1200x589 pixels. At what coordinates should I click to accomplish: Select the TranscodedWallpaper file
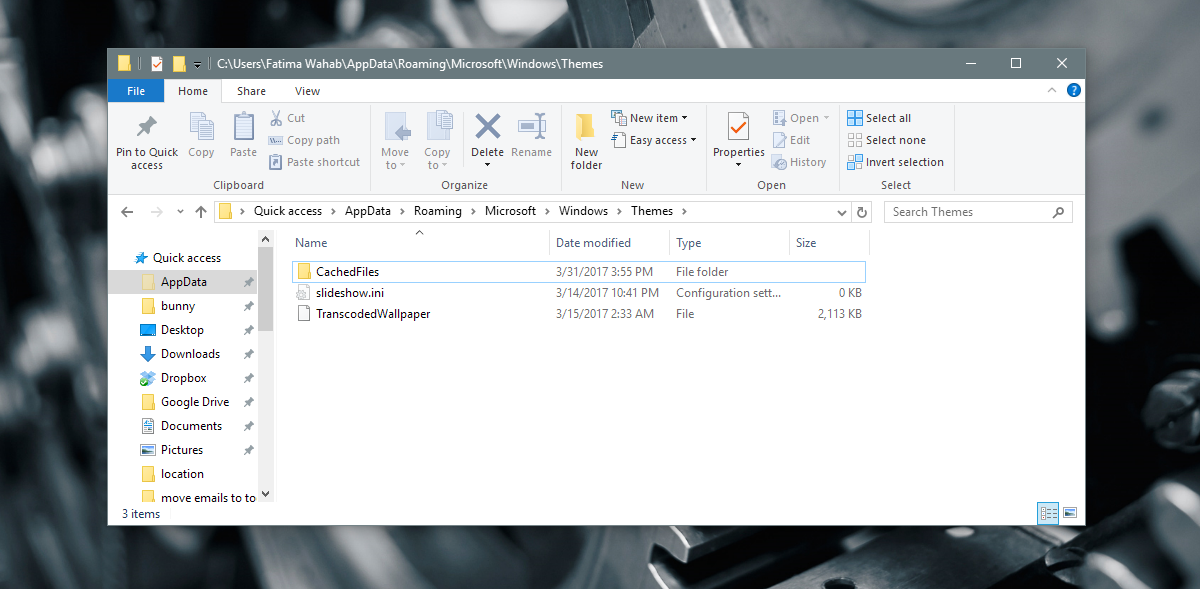pos(579,314)
